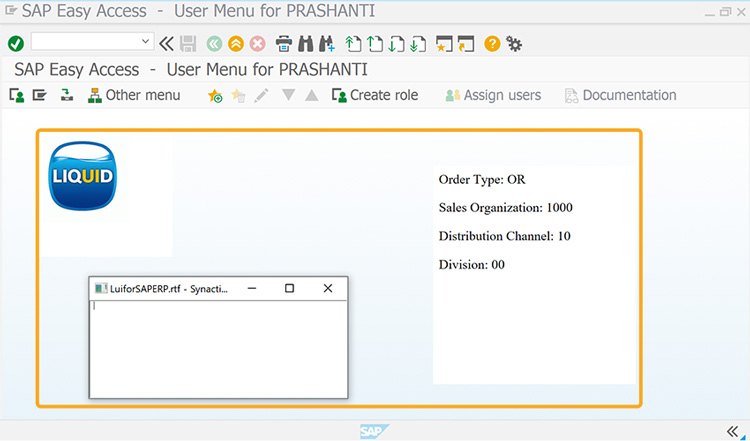Click the Find Next binoculars-plus icon

327,44
